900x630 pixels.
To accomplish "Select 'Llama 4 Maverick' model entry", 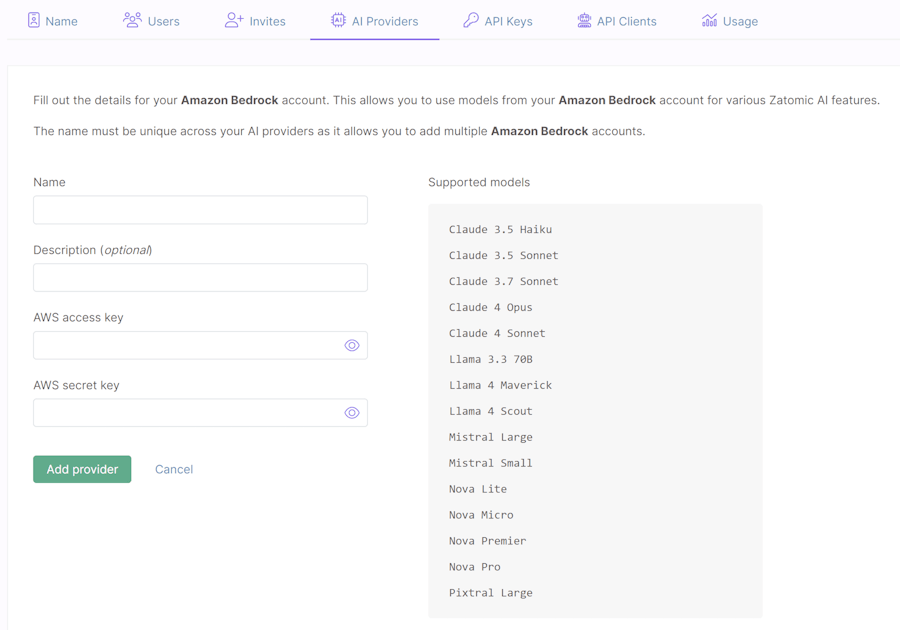I will [501, 385].
